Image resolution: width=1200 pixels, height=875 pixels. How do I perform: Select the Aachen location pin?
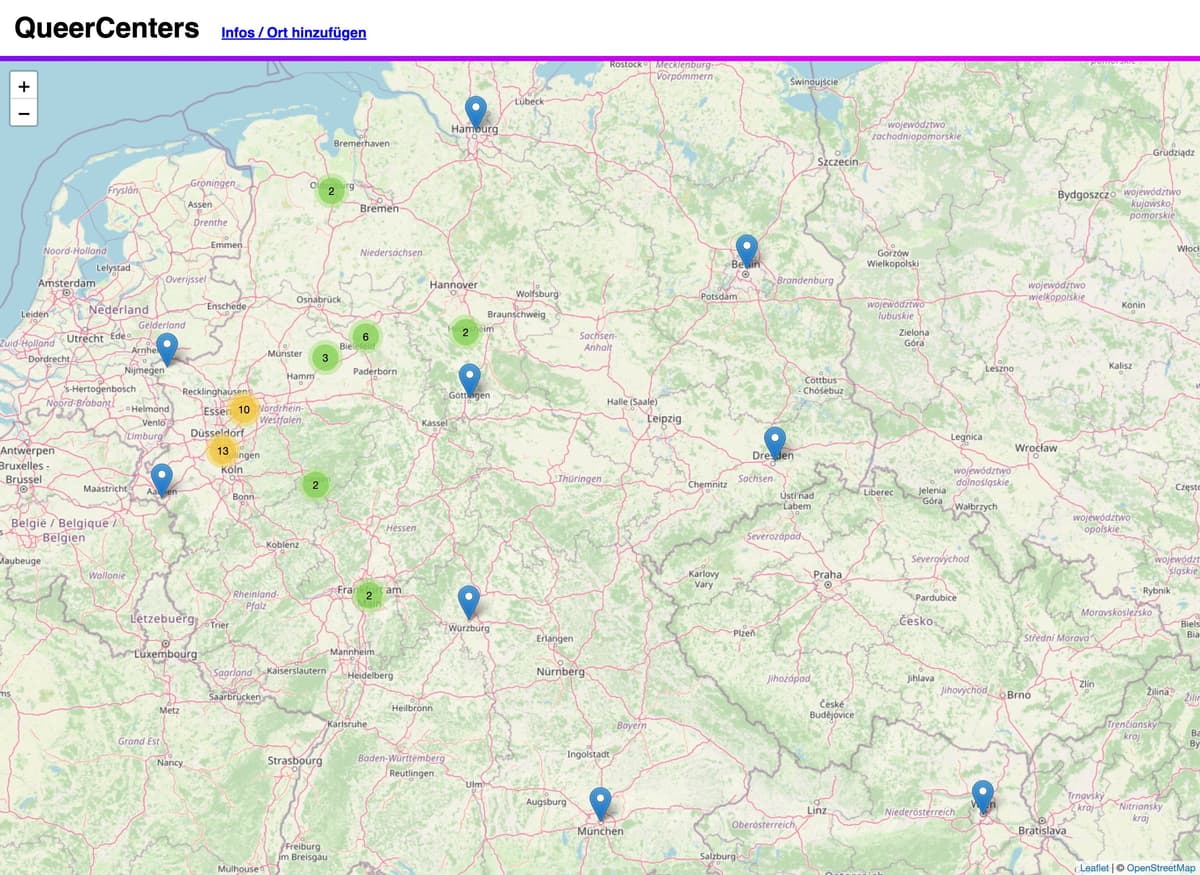pyautogui.click(x=162, y=478)
